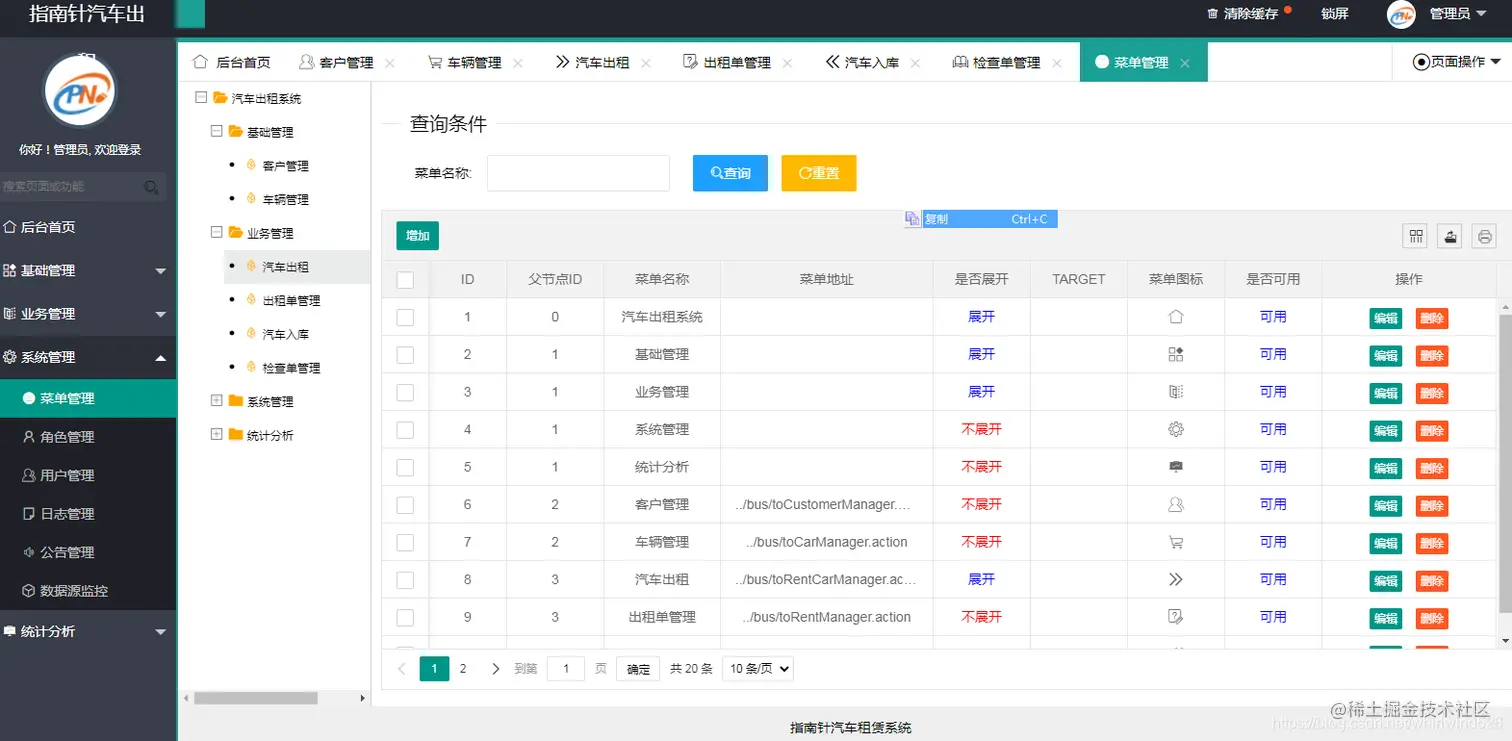Check the row with ID 6
This screenshot has width=1512, height=741.
pyautogui.click(x=405, y=505)
